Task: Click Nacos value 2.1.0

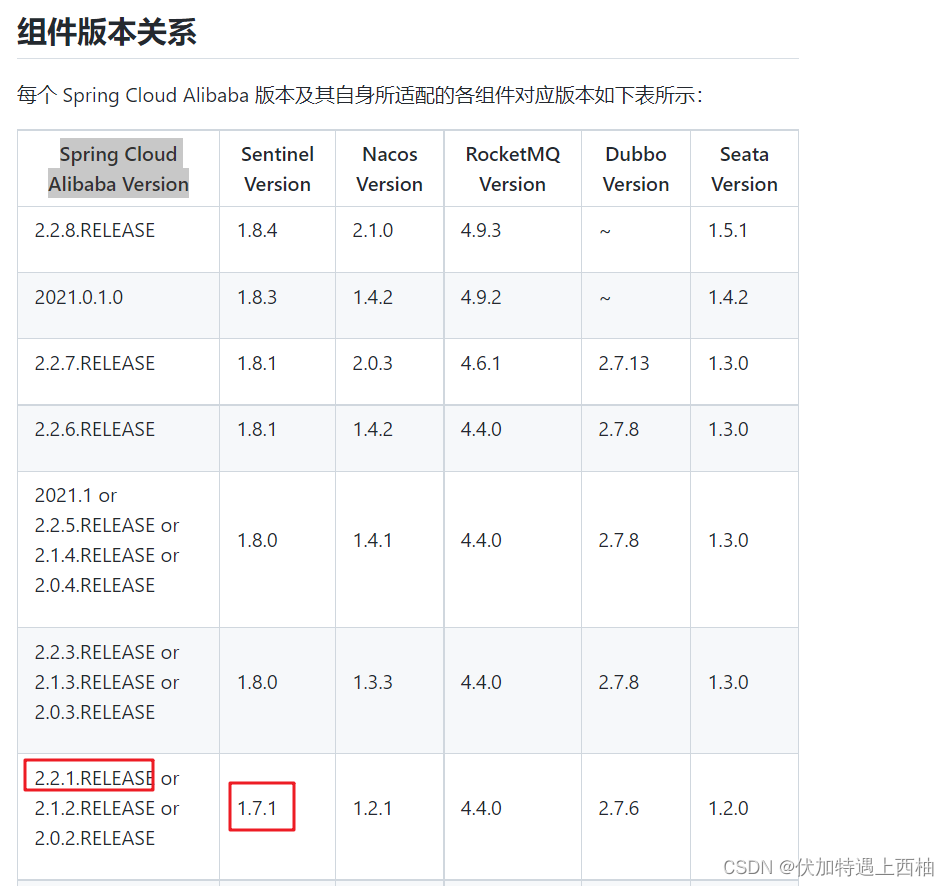Action: pos(373,231)
